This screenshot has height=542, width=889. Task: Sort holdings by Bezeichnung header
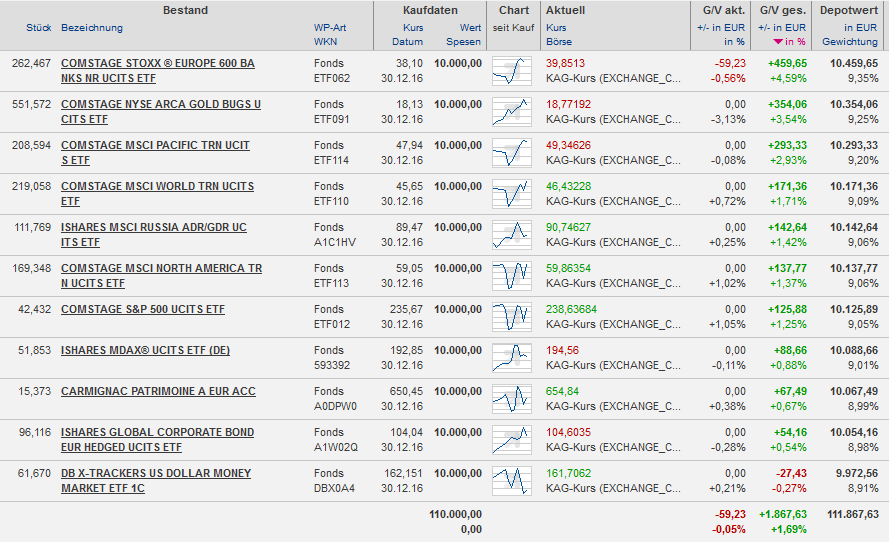pyautogui.click(x=92, y=28)
